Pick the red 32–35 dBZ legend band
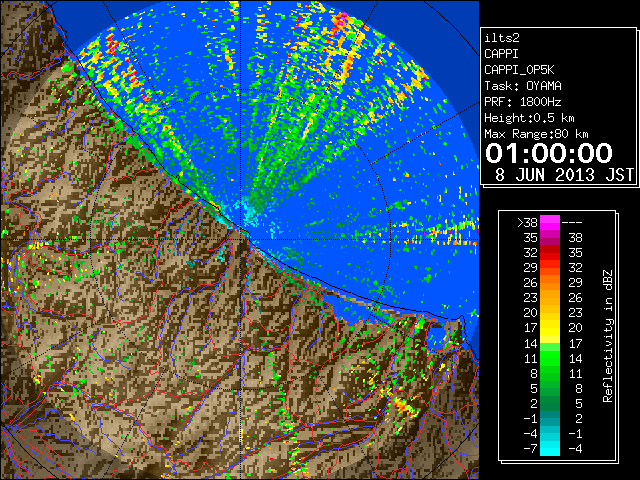This screenshot has width=640, height=480. pos(550,253)
